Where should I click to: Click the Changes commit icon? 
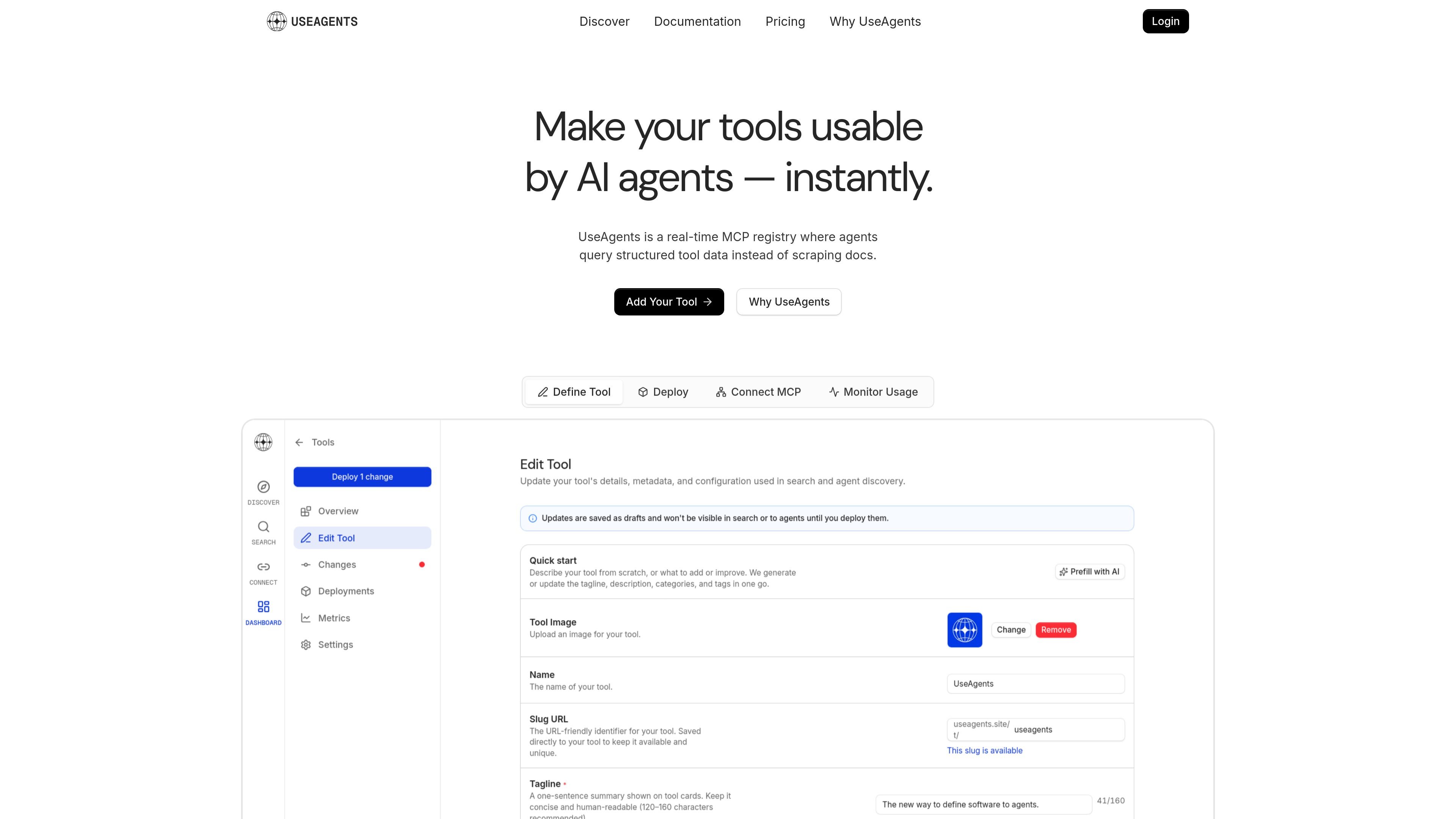click(x=306, y=565)
